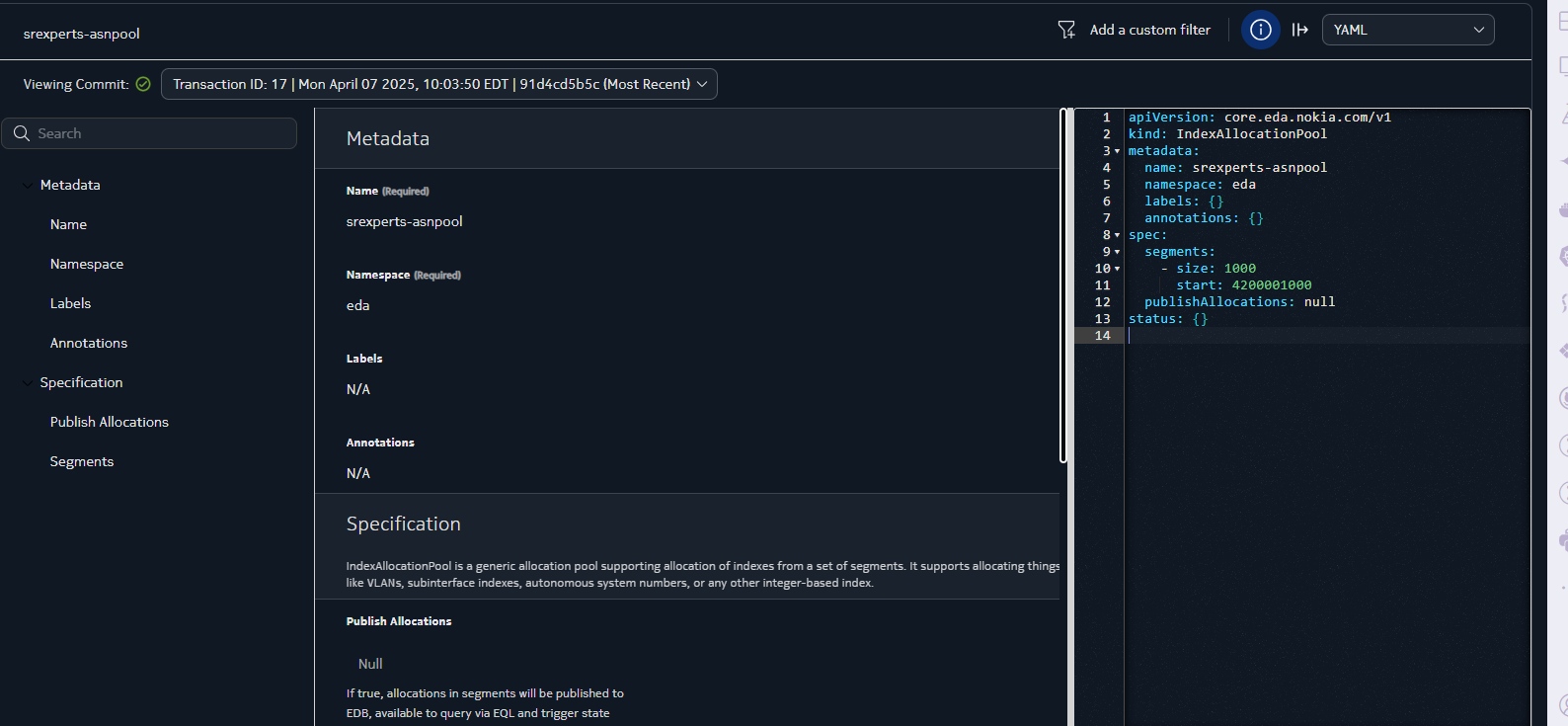Toggle the fold arrow on YAML line 10

click(x=1117, y=269)
